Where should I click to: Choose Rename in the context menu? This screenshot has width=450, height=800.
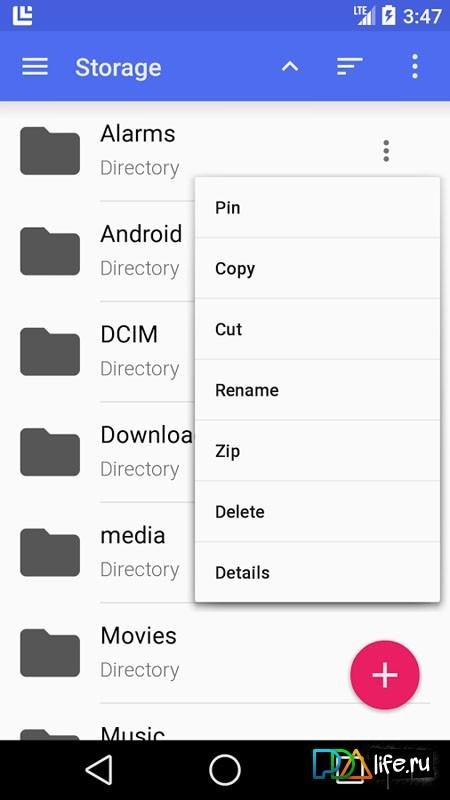click(317, 390)
